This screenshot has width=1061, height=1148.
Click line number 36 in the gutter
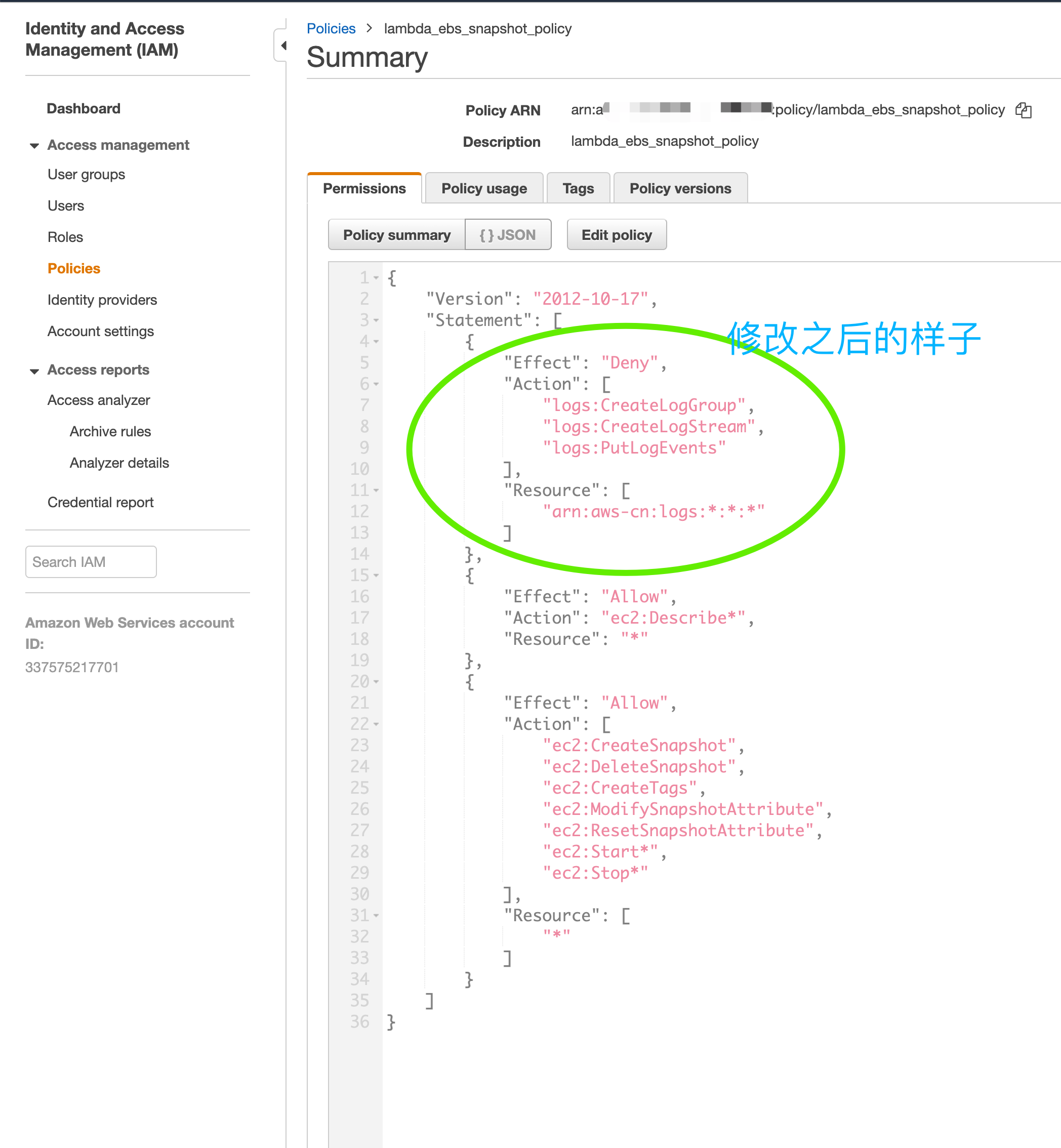[360, 1022]
